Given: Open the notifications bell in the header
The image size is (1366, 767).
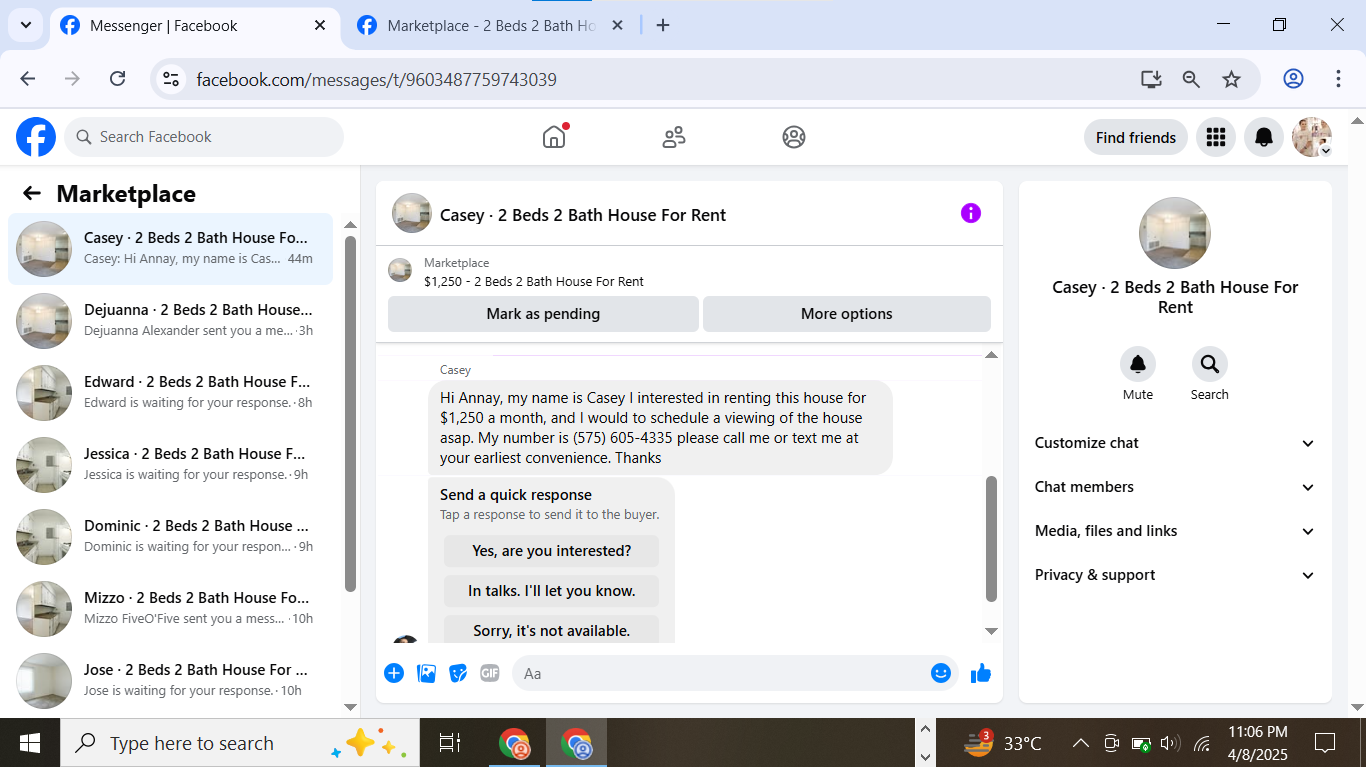Looking at the screenshot, I should pyautogui.click(x=1264, y=137).
